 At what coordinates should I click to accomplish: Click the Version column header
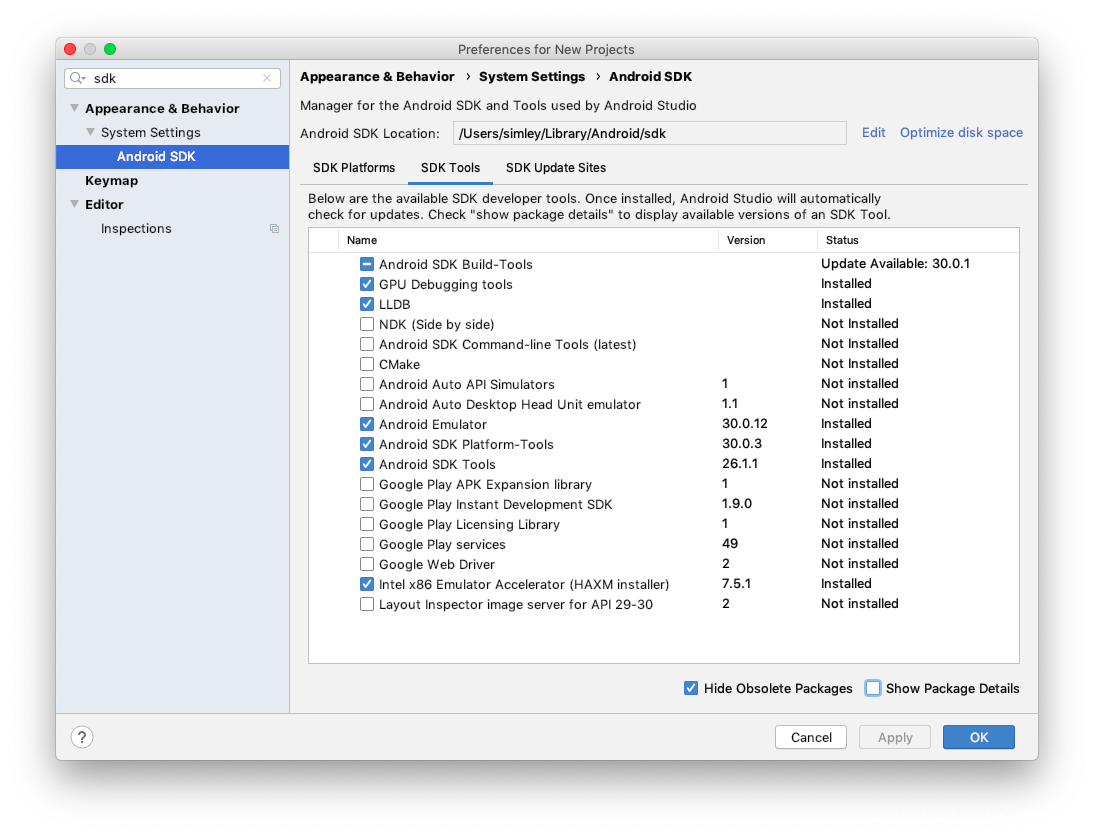[767, 240]
